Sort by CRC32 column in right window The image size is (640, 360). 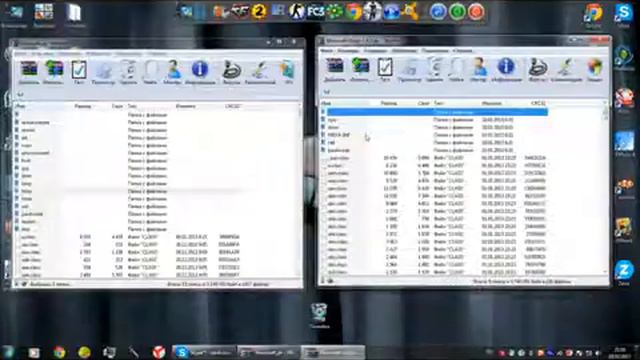538,103
